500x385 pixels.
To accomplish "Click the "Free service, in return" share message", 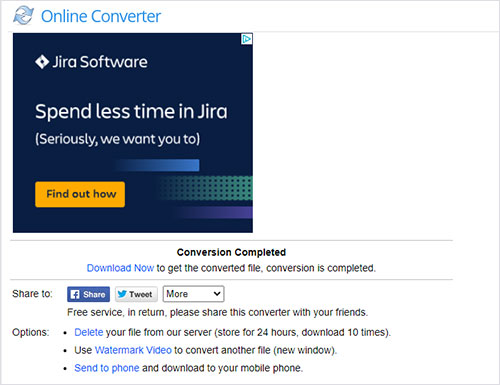I will pyautogui.click(x=217, y=312).
